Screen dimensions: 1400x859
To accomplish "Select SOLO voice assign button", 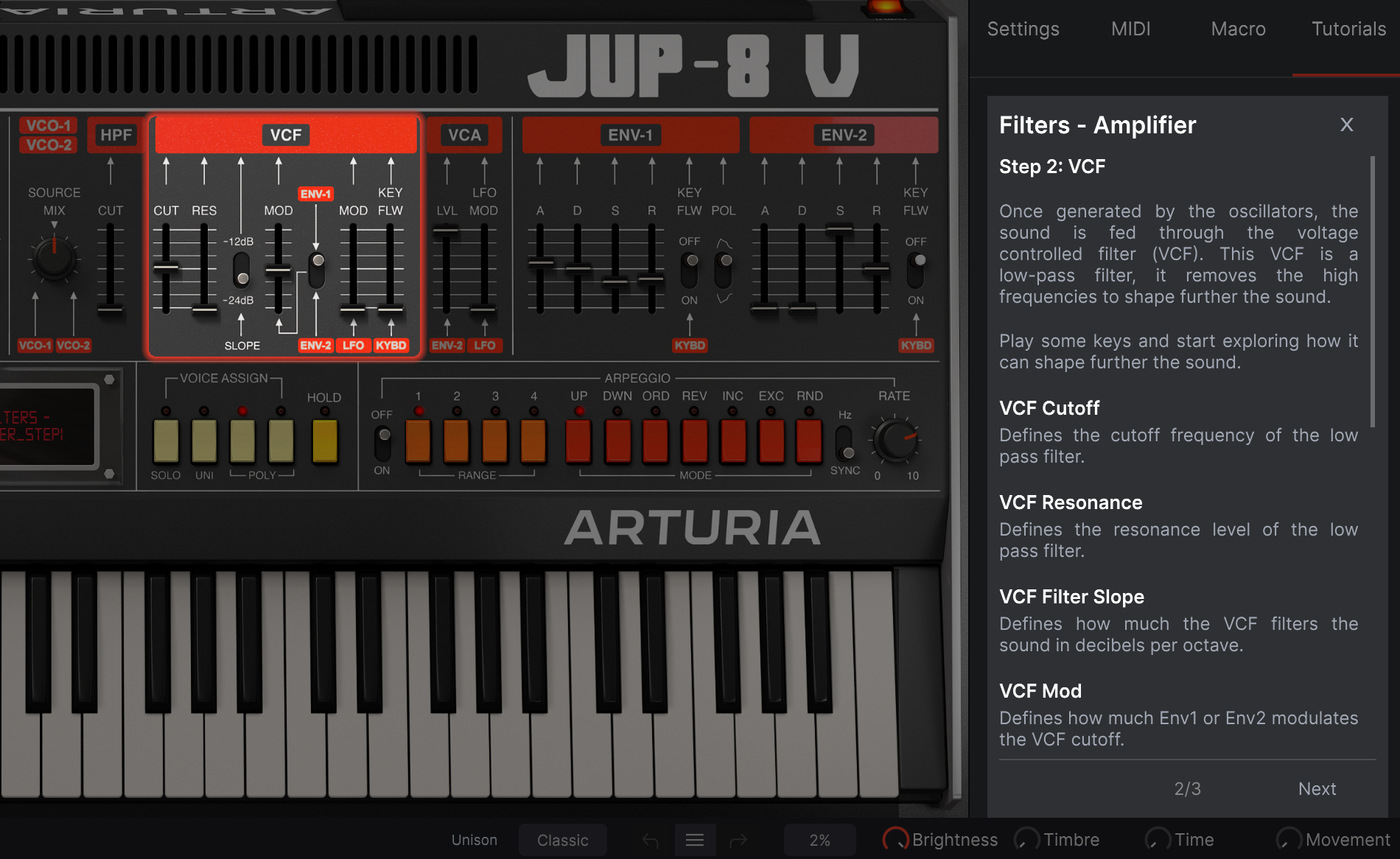I will (x=166, y=441).
